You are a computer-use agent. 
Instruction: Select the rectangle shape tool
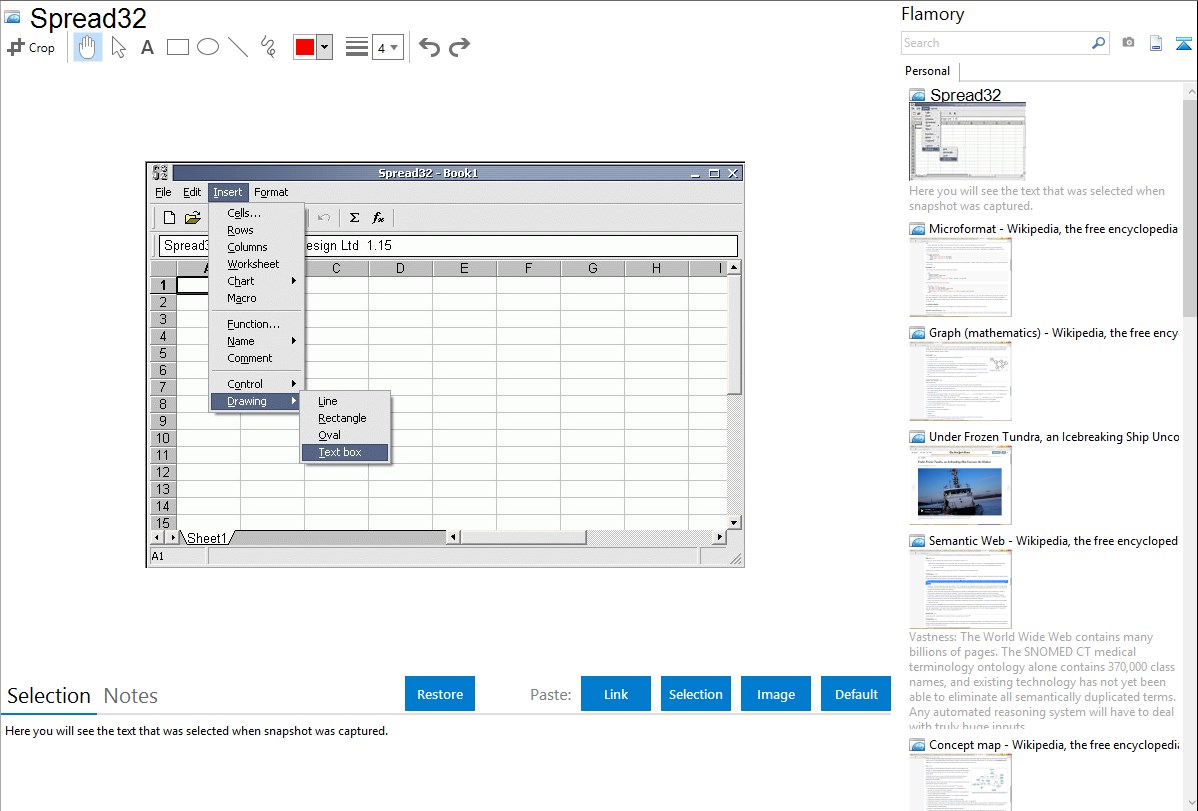tap(178, 47)
